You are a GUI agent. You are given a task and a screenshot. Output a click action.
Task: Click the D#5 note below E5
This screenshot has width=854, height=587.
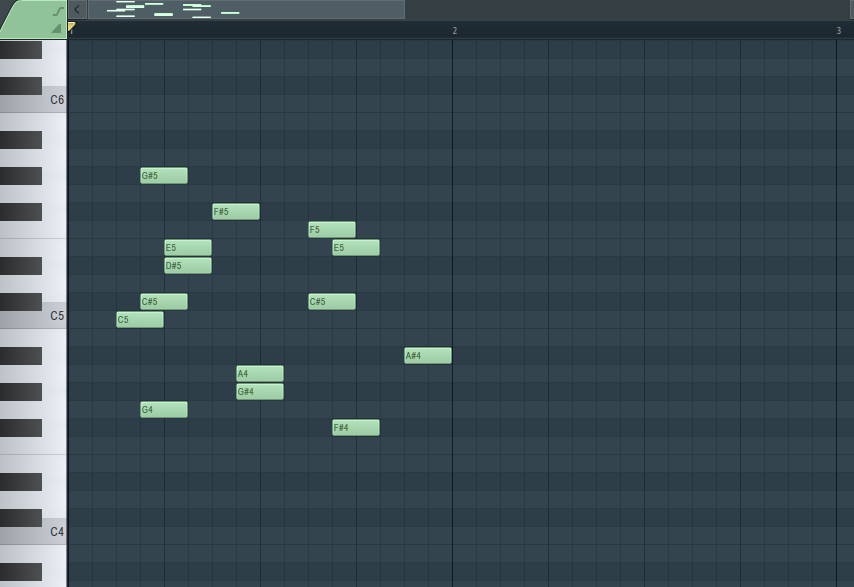tap(188, 265)
